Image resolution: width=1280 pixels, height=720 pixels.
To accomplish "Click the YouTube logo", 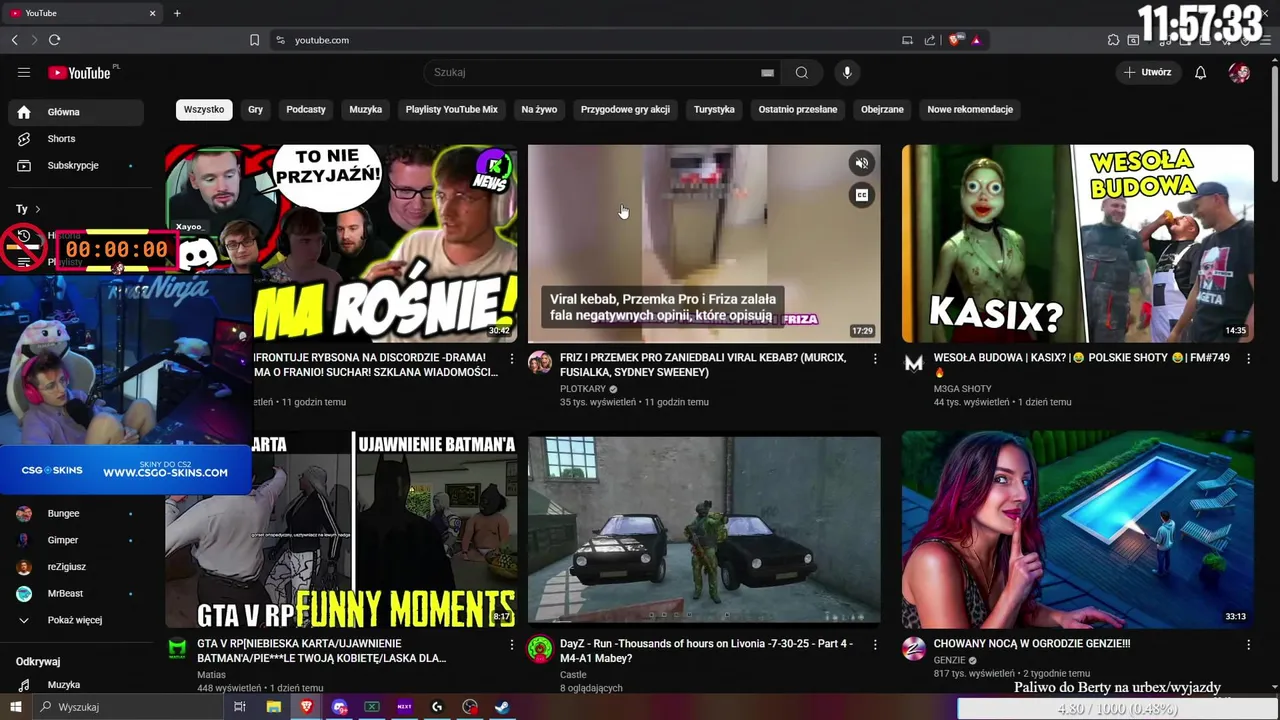I will click(x=80, y=72).
